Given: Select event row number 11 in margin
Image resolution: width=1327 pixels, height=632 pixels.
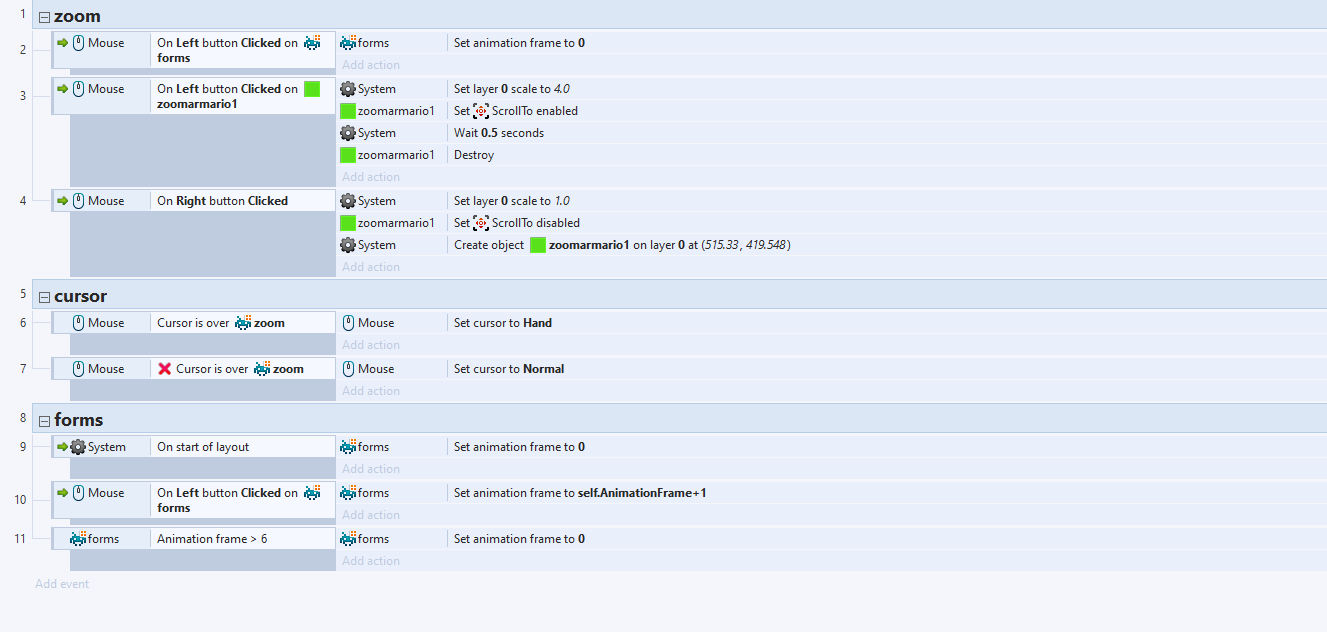Looking at the screenshot, I should pyautogui.click(x=20, y=539).
